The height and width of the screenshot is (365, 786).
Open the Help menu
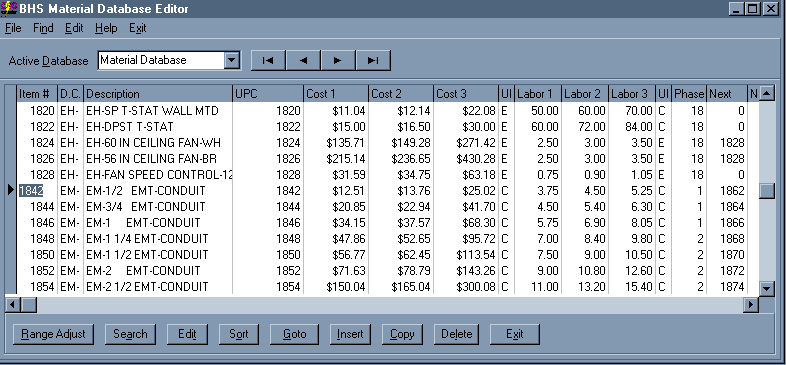tap(106, 28)
